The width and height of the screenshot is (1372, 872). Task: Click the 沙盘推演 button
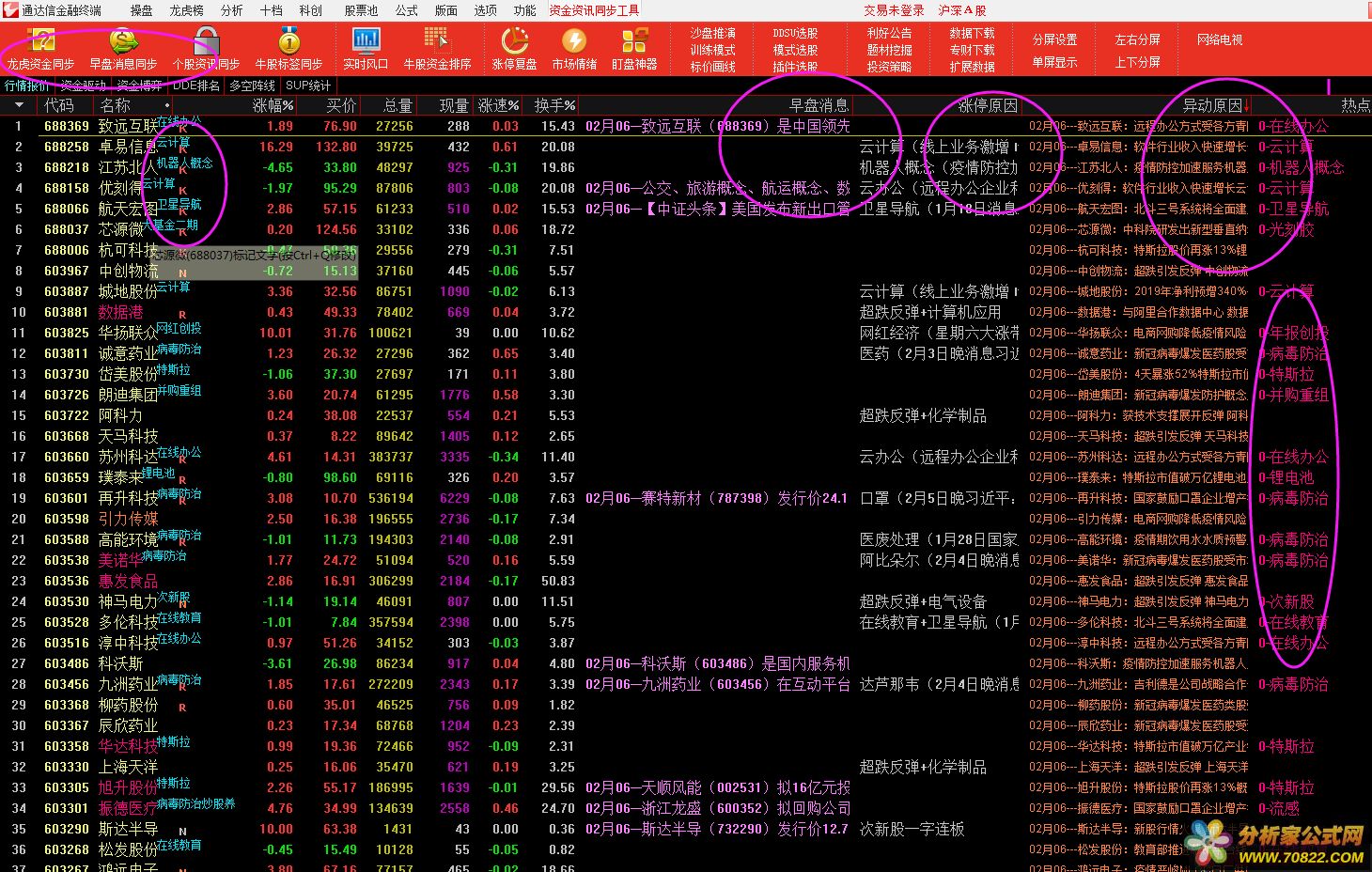713,33
